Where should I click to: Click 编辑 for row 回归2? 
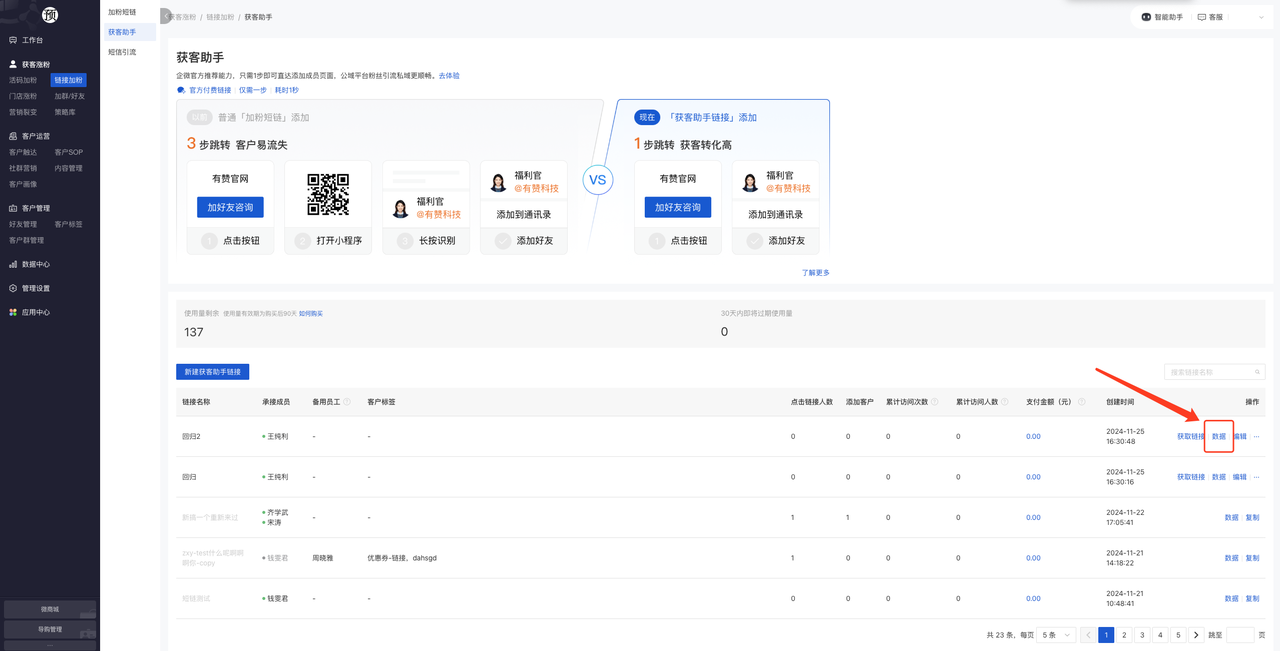tap(1240, 436)
